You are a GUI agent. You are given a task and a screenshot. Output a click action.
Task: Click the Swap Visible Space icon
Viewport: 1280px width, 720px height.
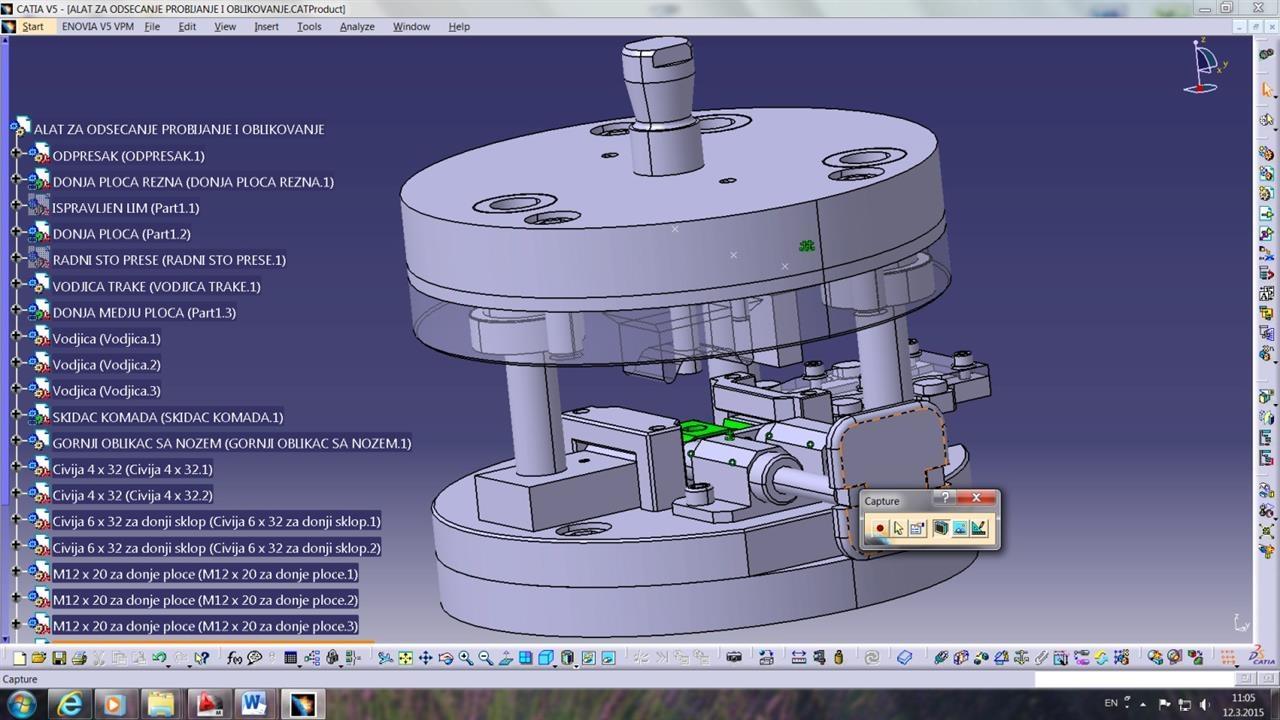(x=607, y=658)
